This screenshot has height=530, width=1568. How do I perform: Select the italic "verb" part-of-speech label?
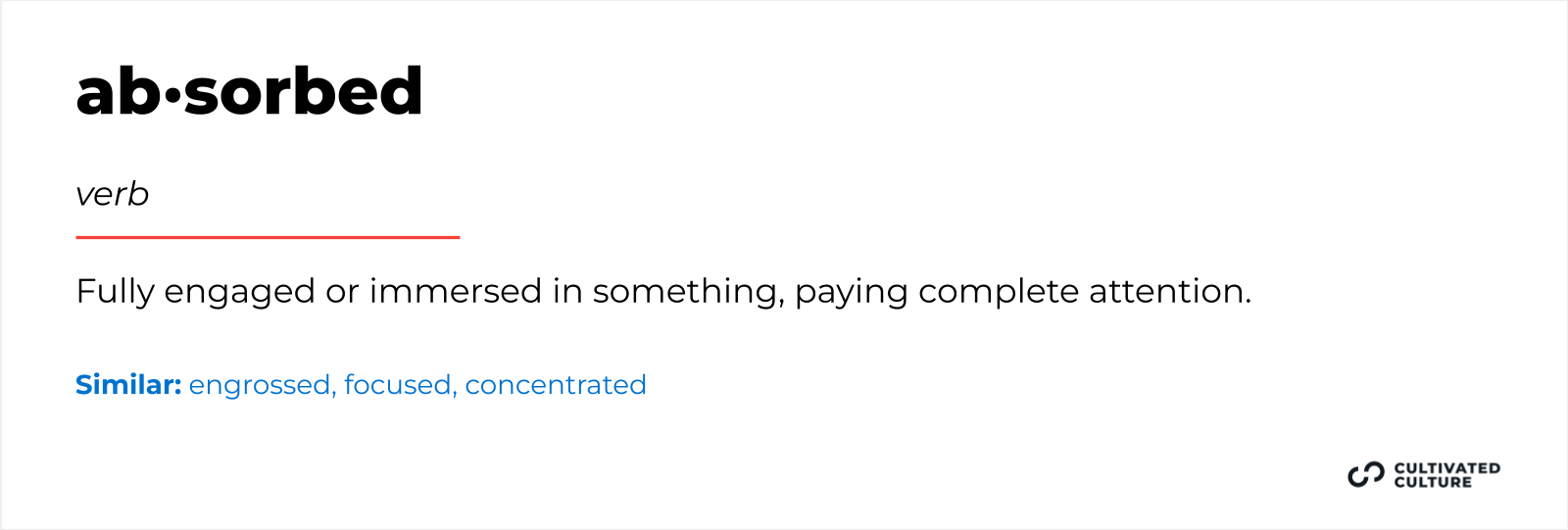click(x=112, y=194)
